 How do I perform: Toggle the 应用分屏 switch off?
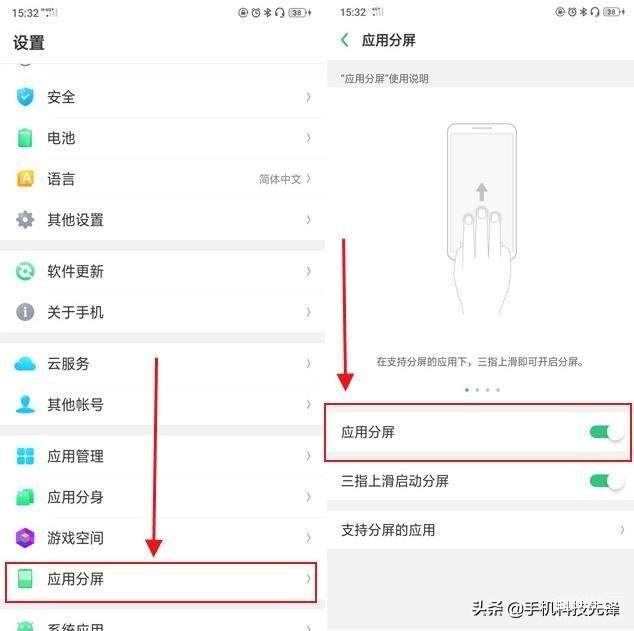click(x=606, y=433)
